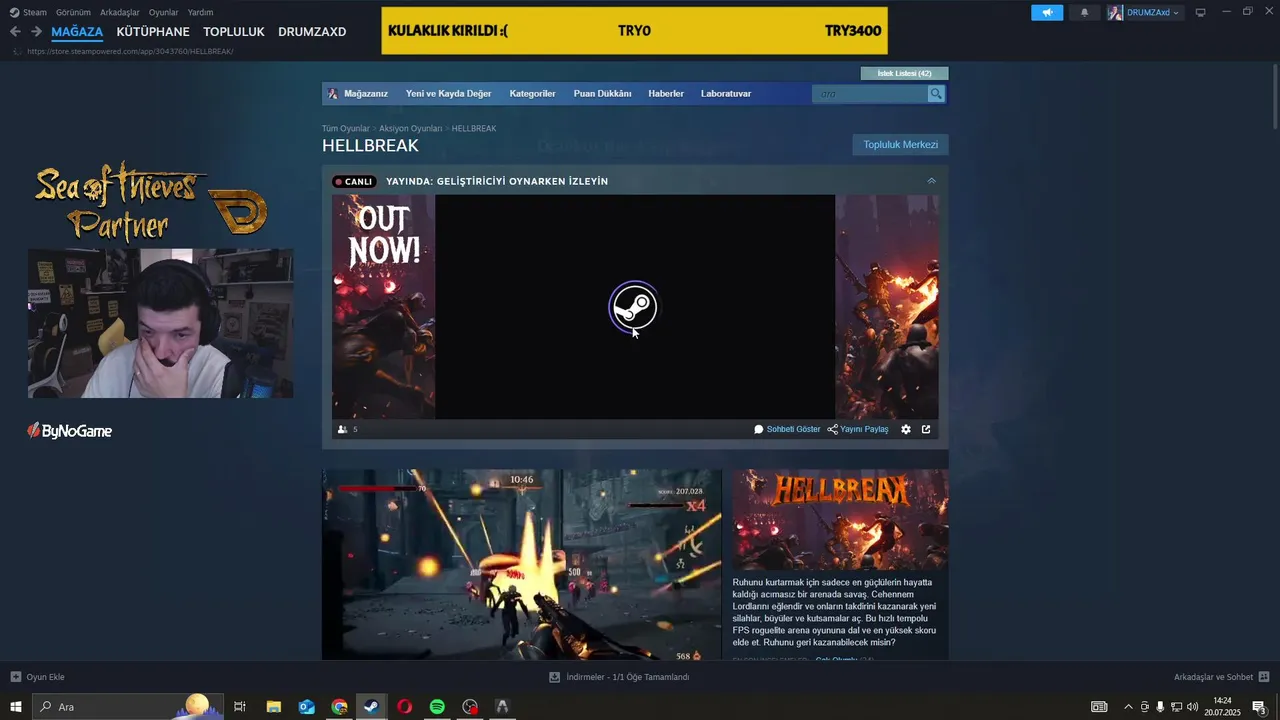The height and width of the screenshot is (720, 1280).
Task: Go forward with the right arrow
Action: 36,31
